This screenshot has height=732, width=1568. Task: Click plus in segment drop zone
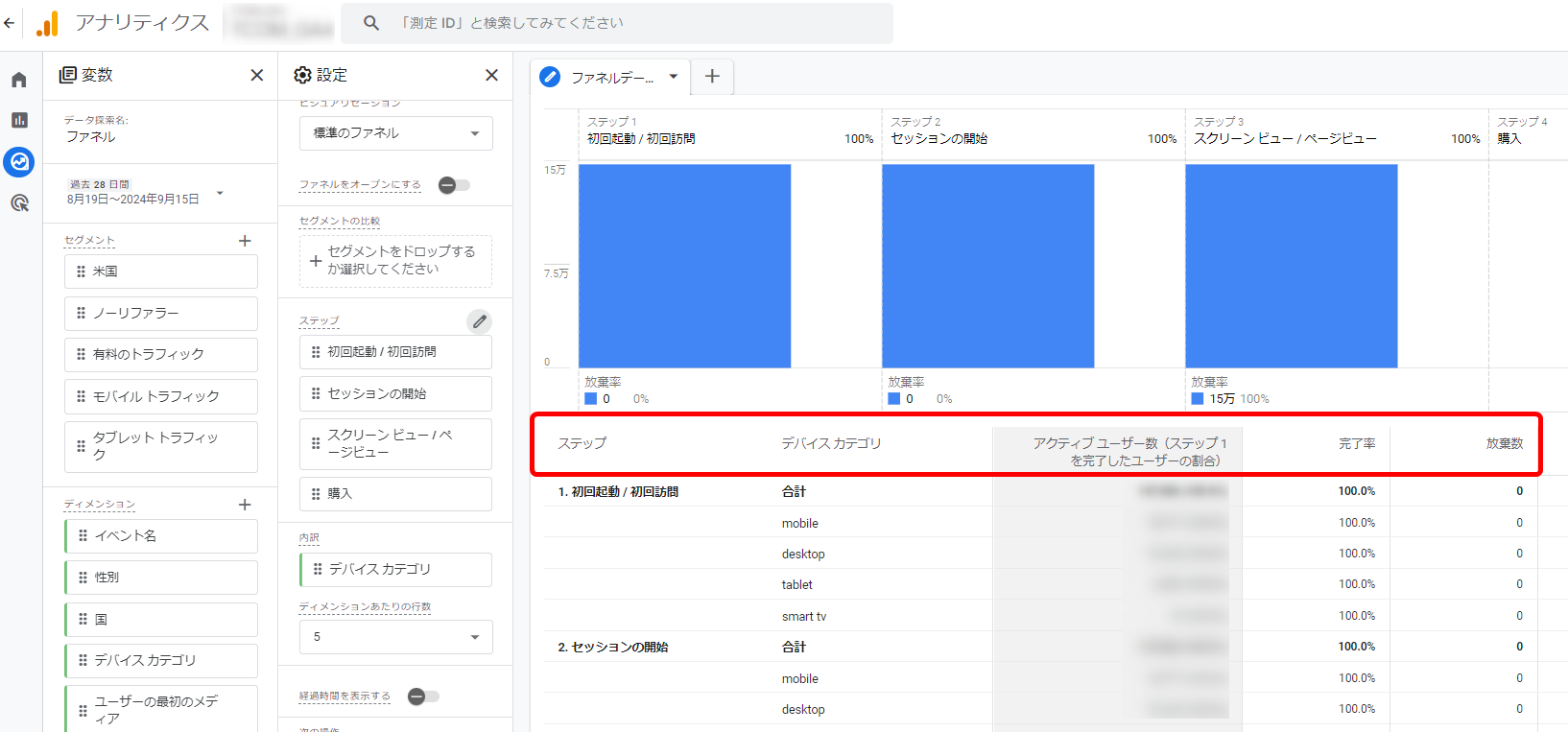pos(316,261)
